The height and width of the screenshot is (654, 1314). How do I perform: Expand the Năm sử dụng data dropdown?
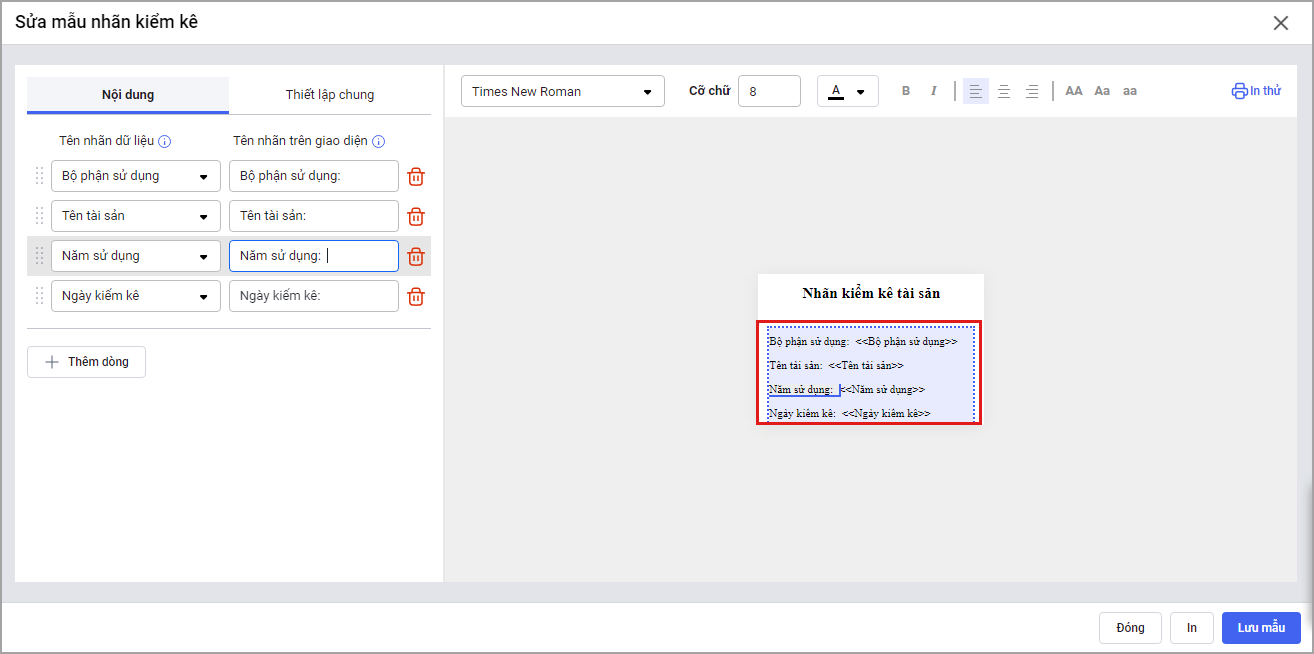tap(136, 256)
